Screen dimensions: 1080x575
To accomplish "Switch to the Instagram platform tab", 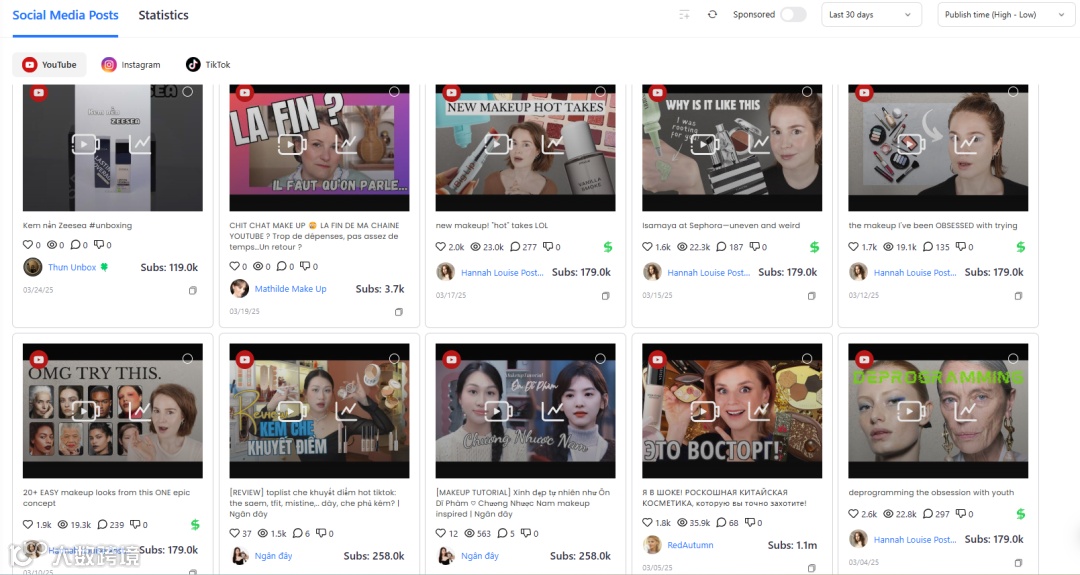I will (131, 65).
